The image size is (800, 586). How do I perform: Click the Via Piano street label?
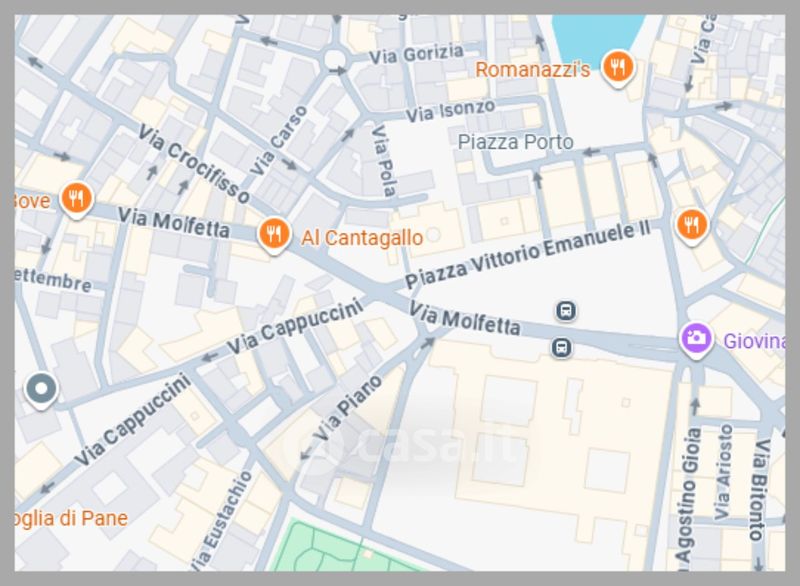(x=347, y=408)
